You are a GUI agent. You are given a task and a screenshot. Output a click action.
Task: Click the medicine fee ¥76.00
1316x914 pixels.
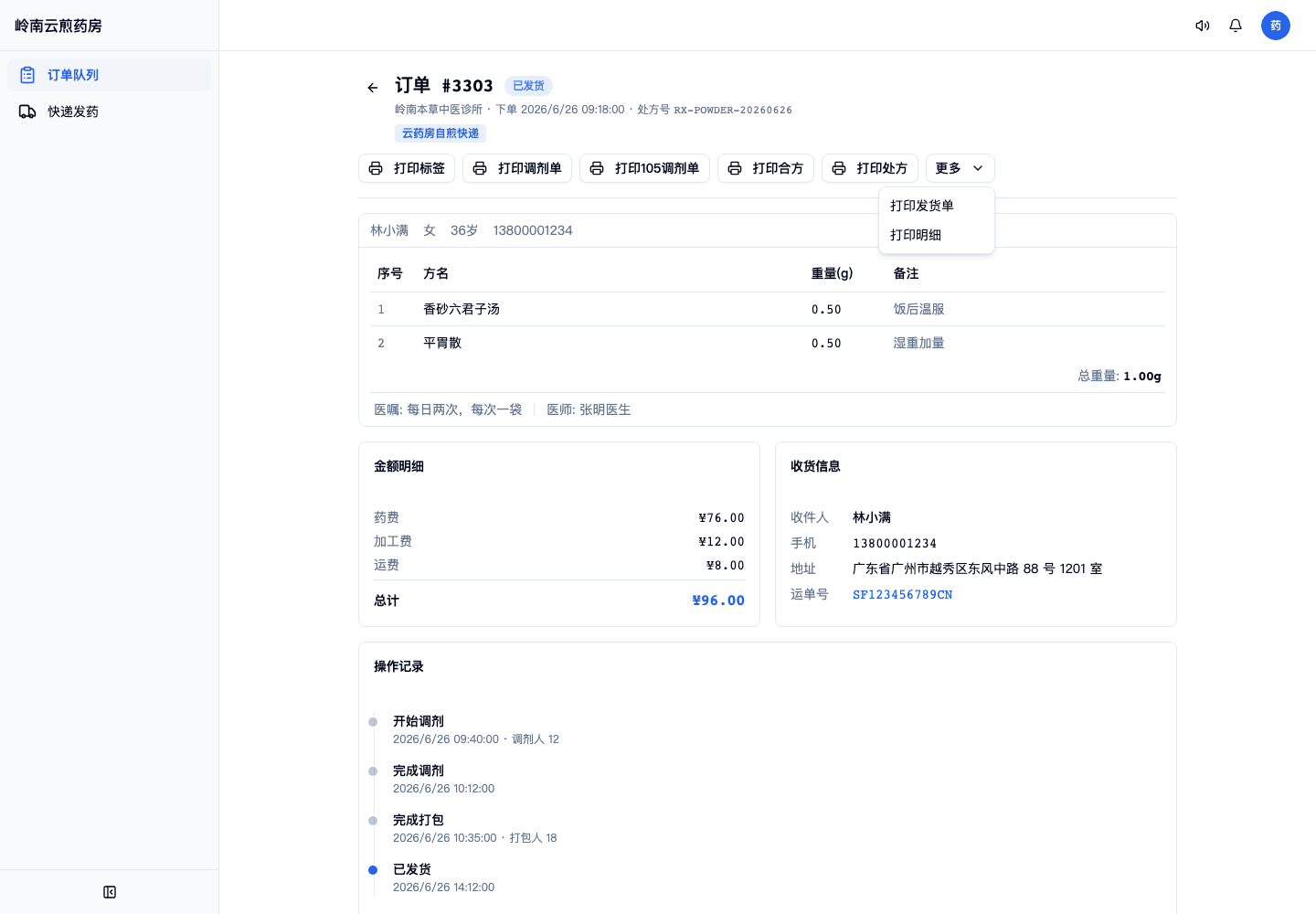[x=722, y=518]
